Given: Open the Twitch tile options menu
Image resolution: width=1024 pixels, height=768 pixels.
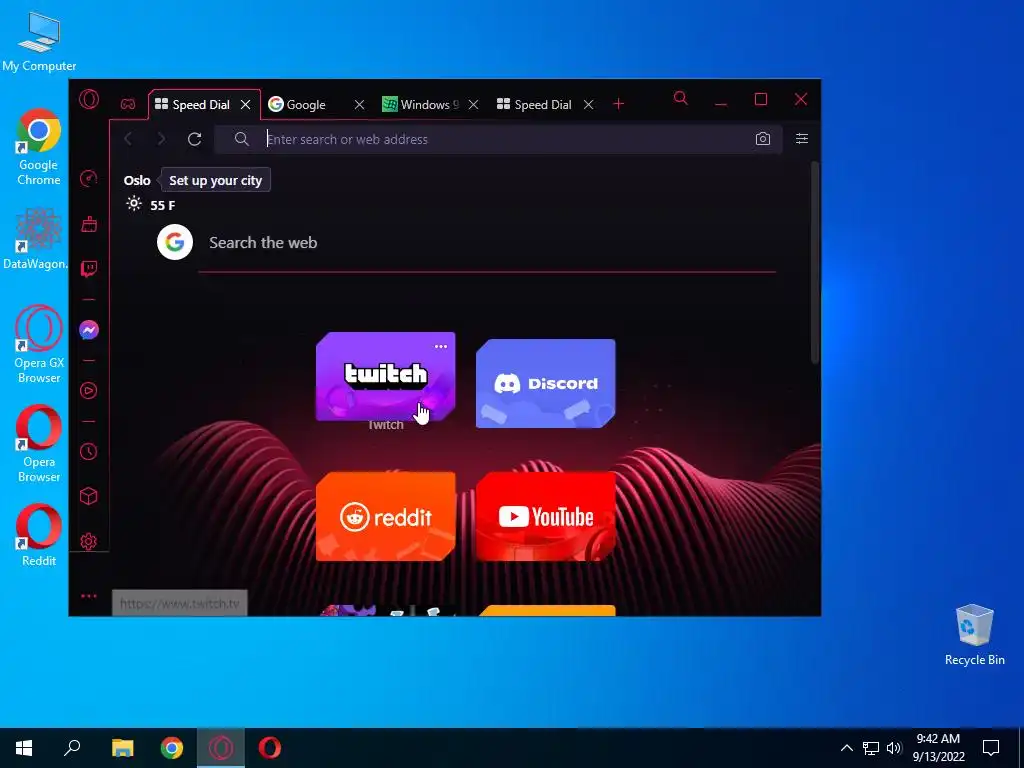Looking at the screenshot, I should (441, 346).
